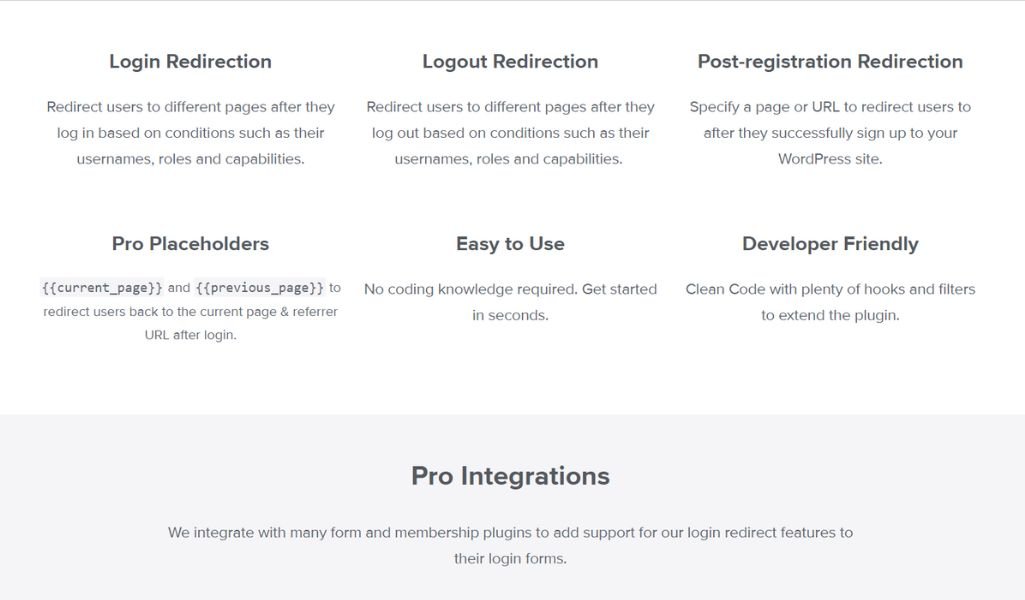Click the Post-registration Redirection heading
The image size is (1025, 600).
tap(830, 61)
